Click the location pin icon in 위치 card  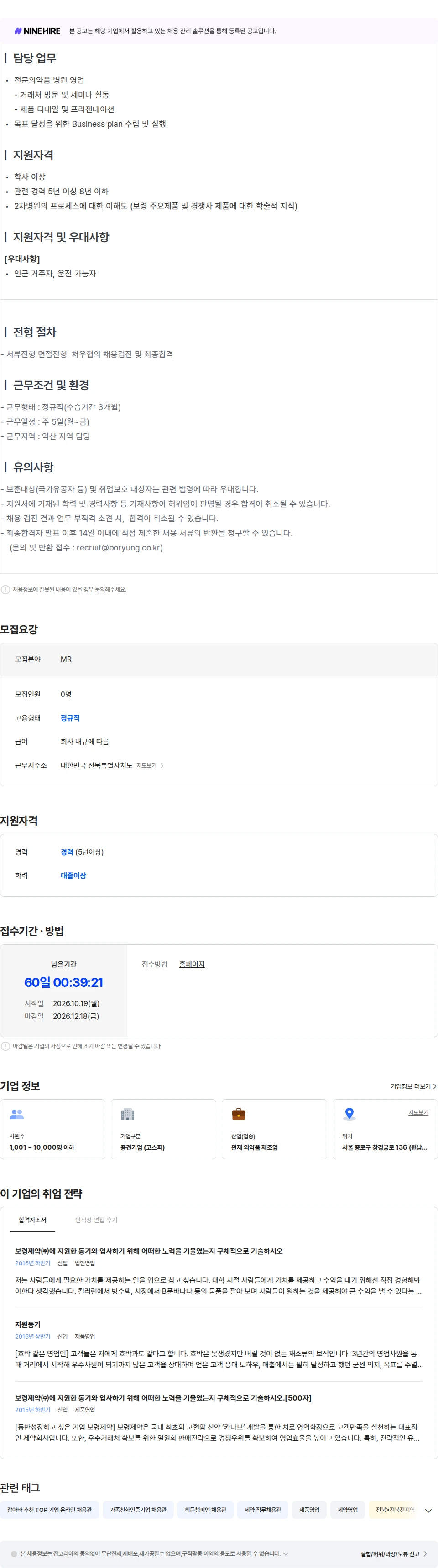pos(349,1114)
